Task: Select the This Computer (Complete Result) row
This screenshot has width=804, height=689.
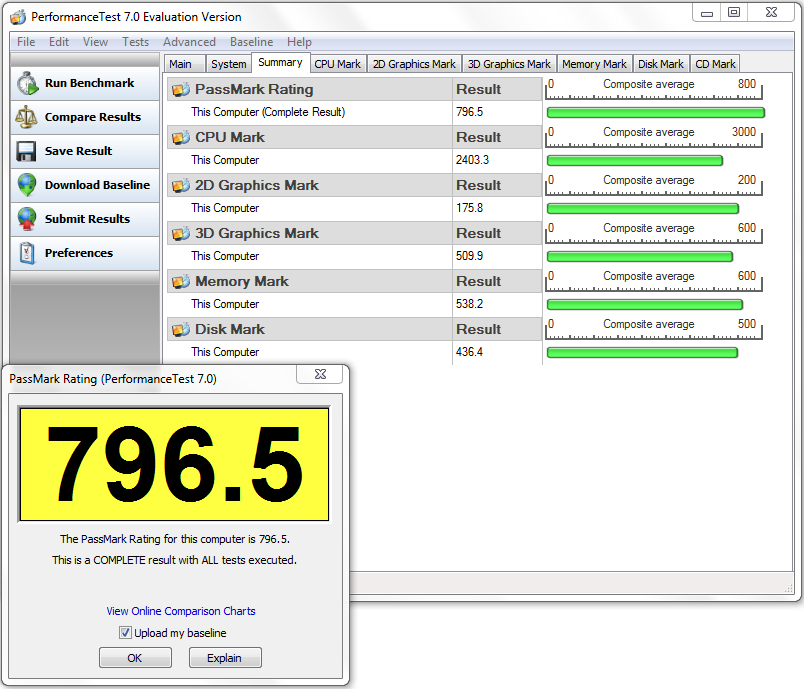Action: coord(354,112)
